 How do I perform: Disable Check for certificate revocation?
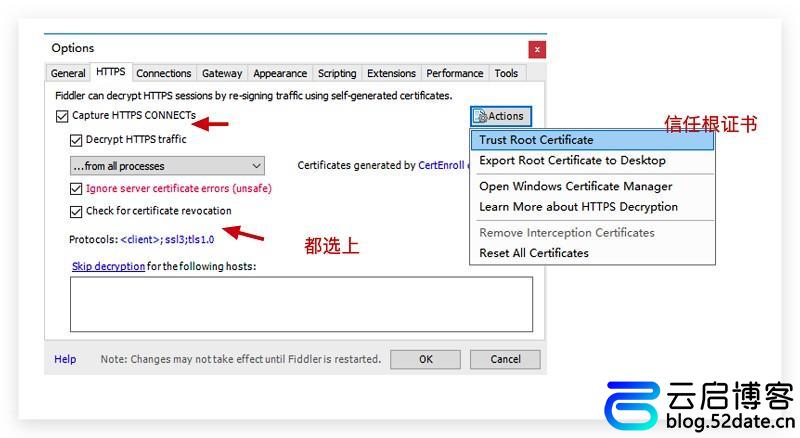76,211
